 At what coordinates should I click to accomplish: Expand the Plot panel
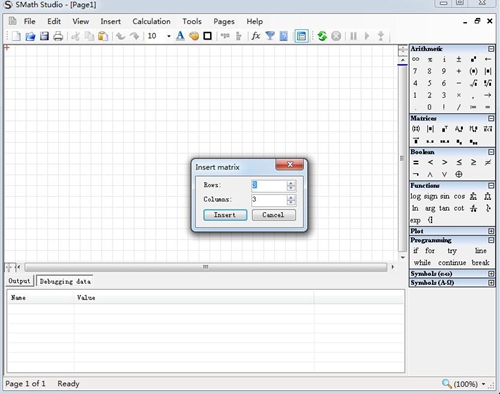(x=491, y=231)
